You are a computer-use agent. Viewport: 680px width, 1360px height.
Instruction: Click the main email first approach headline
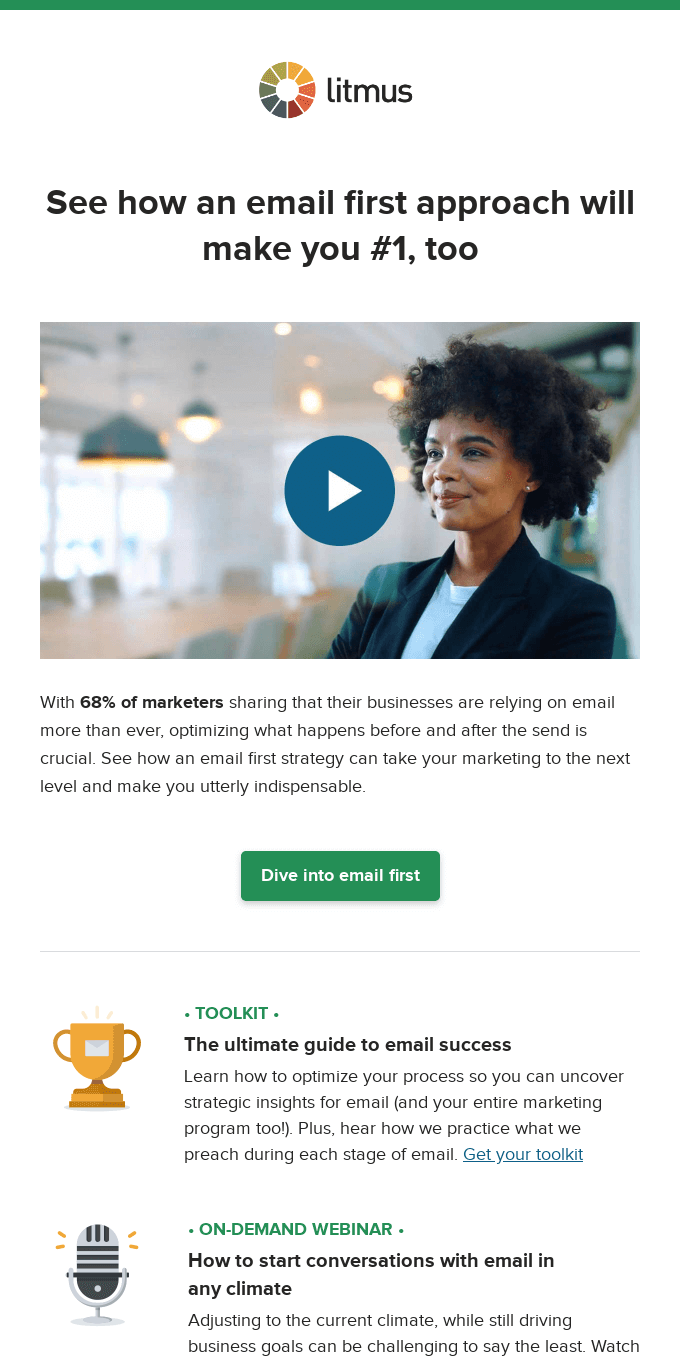[340, 225]
